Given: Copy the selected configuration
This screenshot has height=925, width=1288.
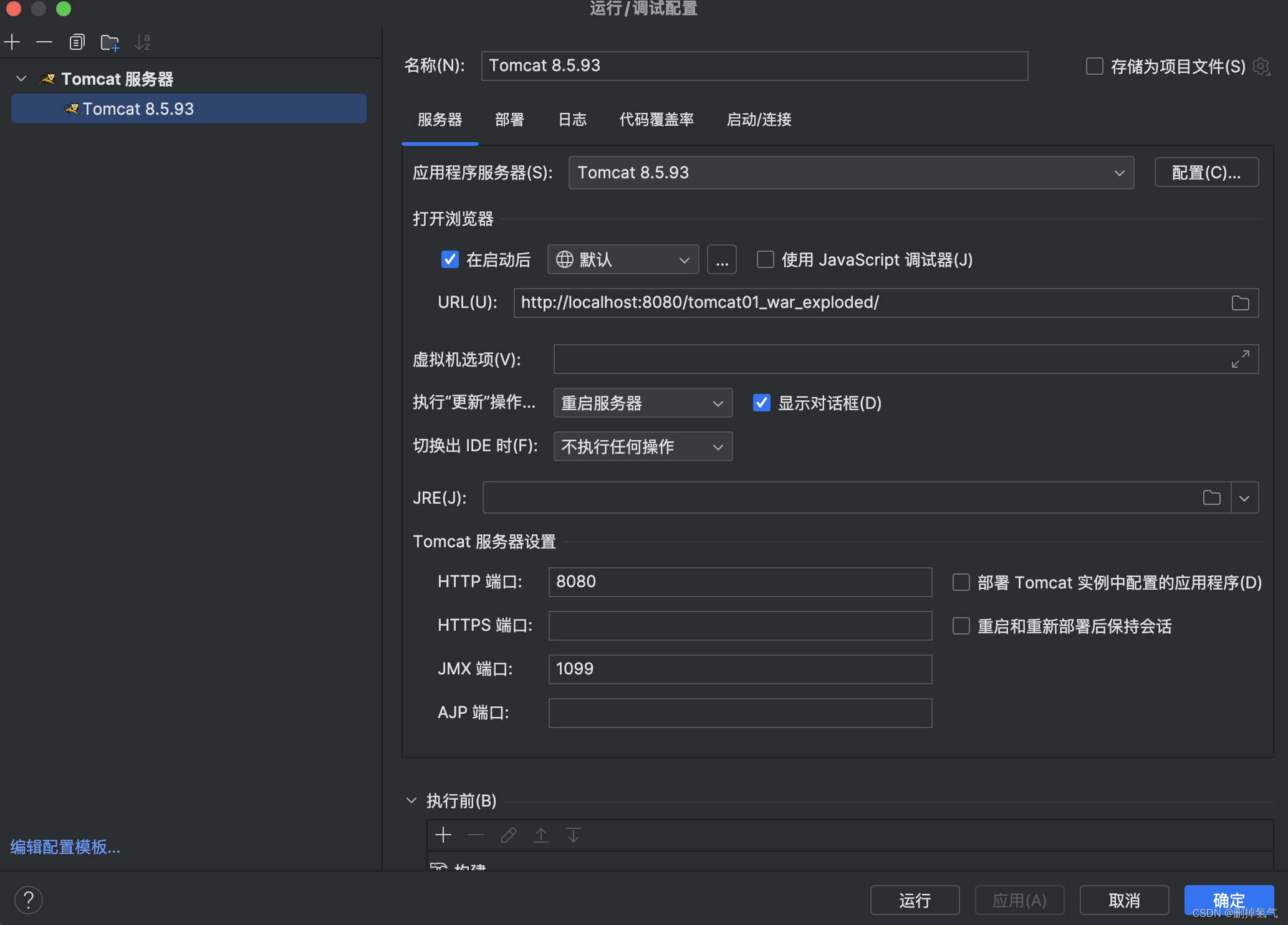Looking at the screenshot, I should click(x=77, y=42).
